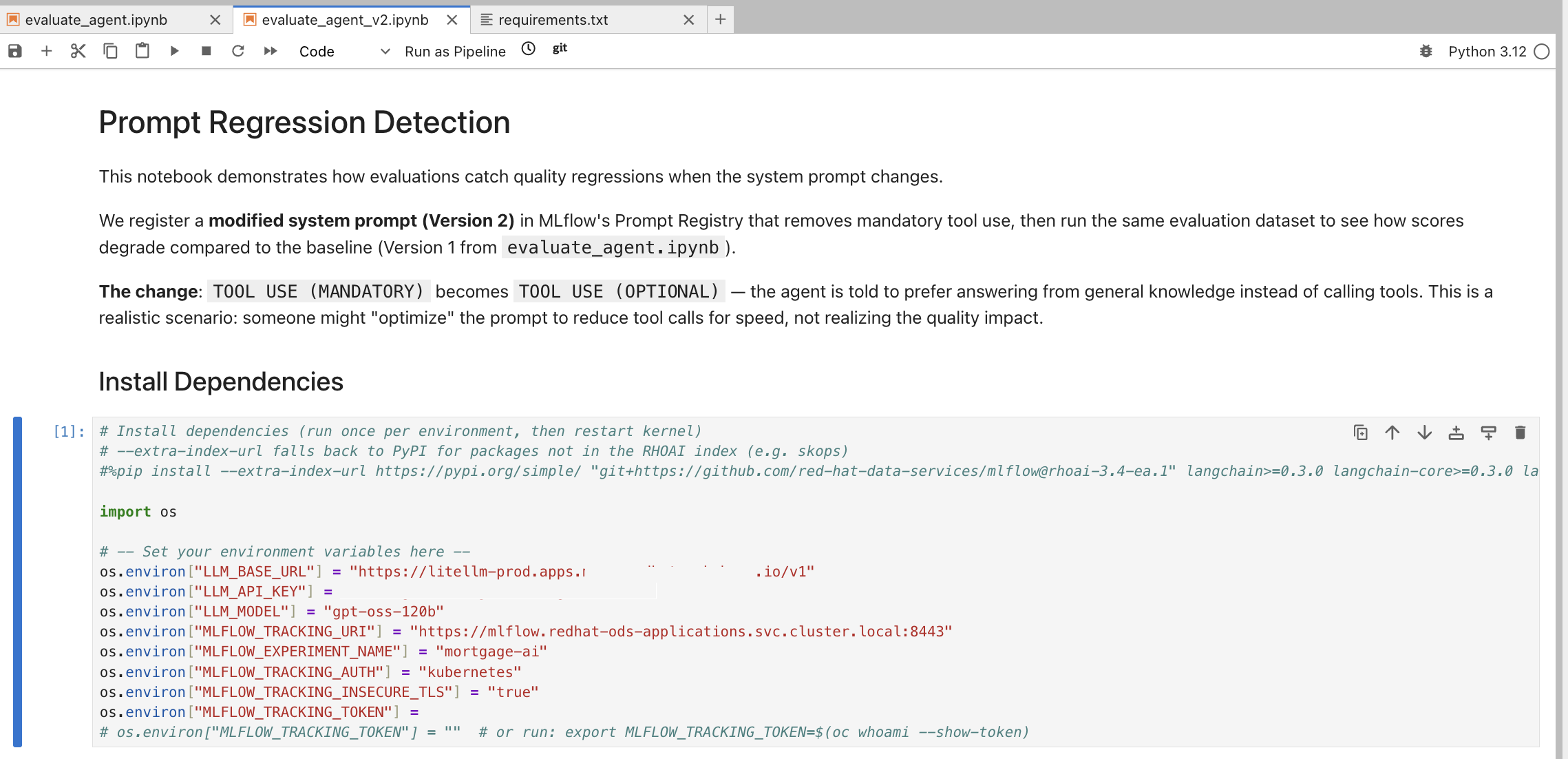
Task: Click the Python 3.12 kernel name
Action: click(x=1487, y=52)
